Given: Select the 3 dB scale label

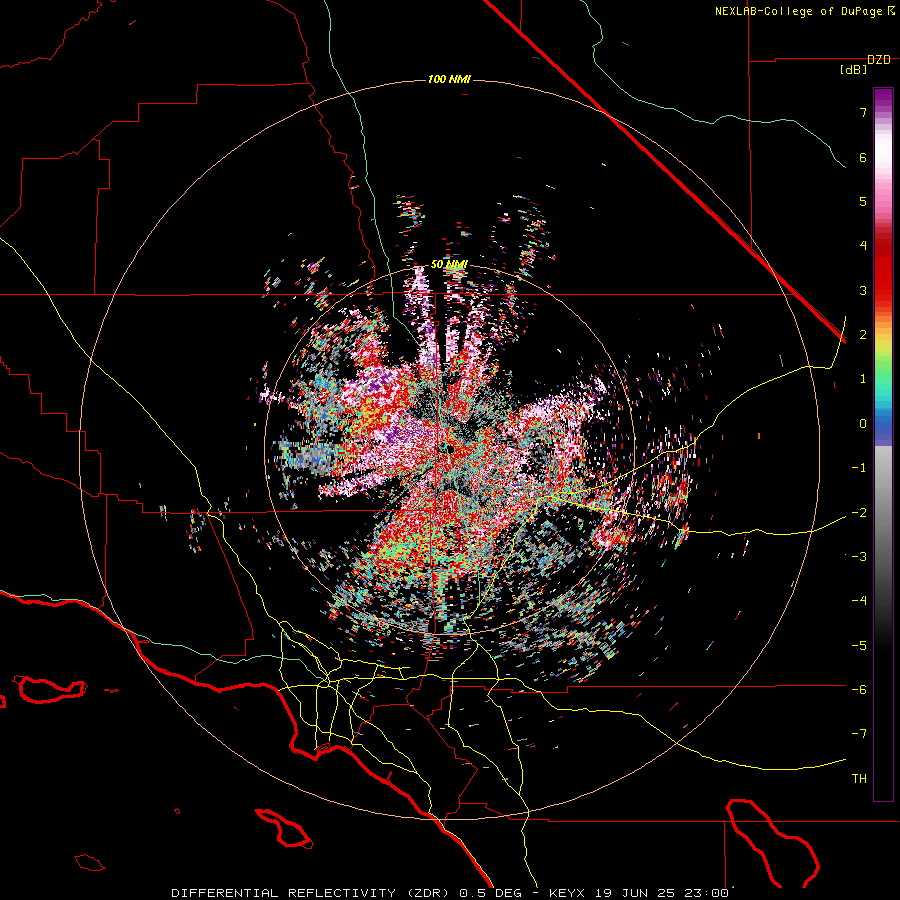Looking at the screenshot, I should pyautogui.click(x=863, y=290).
